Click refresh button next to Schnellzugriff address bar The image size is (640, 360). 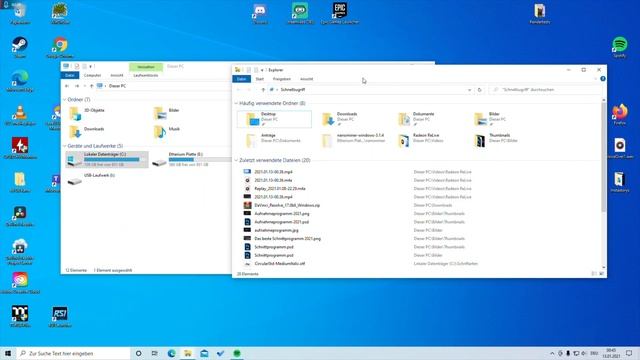click(480, 90)
